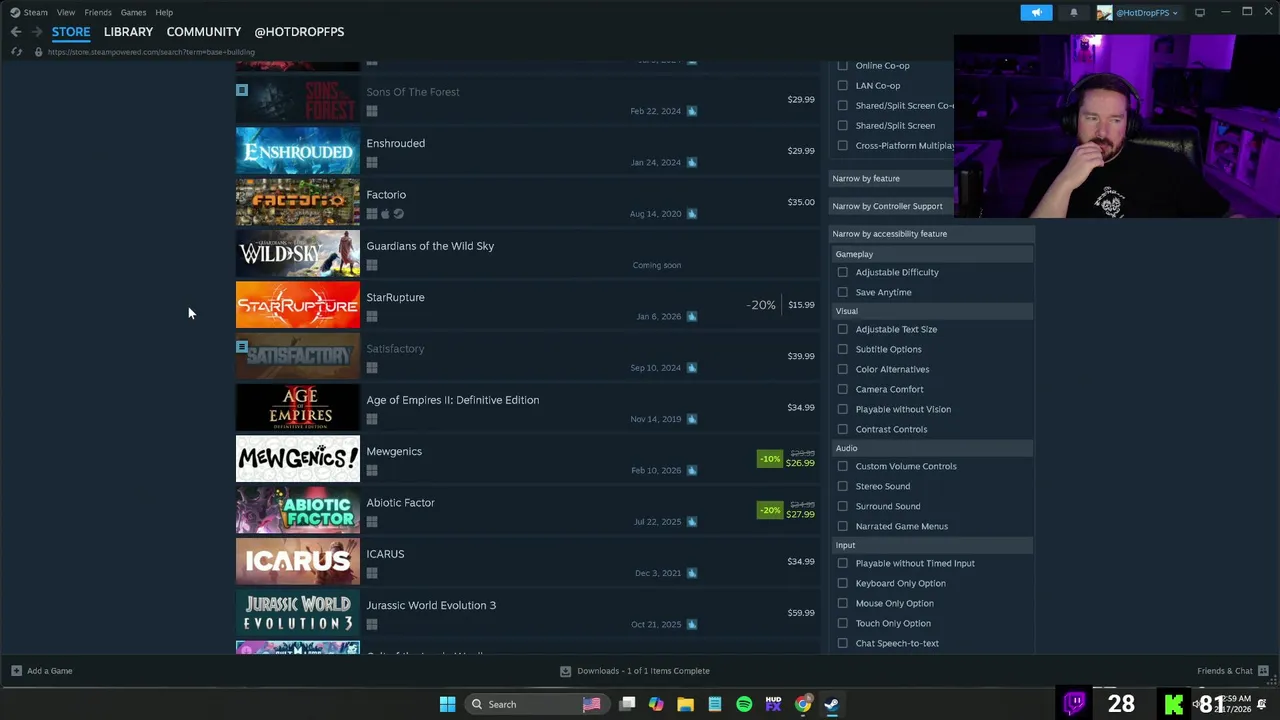
Task: Collapse Narrow by accessibility feature section
Action: [931, 234]
